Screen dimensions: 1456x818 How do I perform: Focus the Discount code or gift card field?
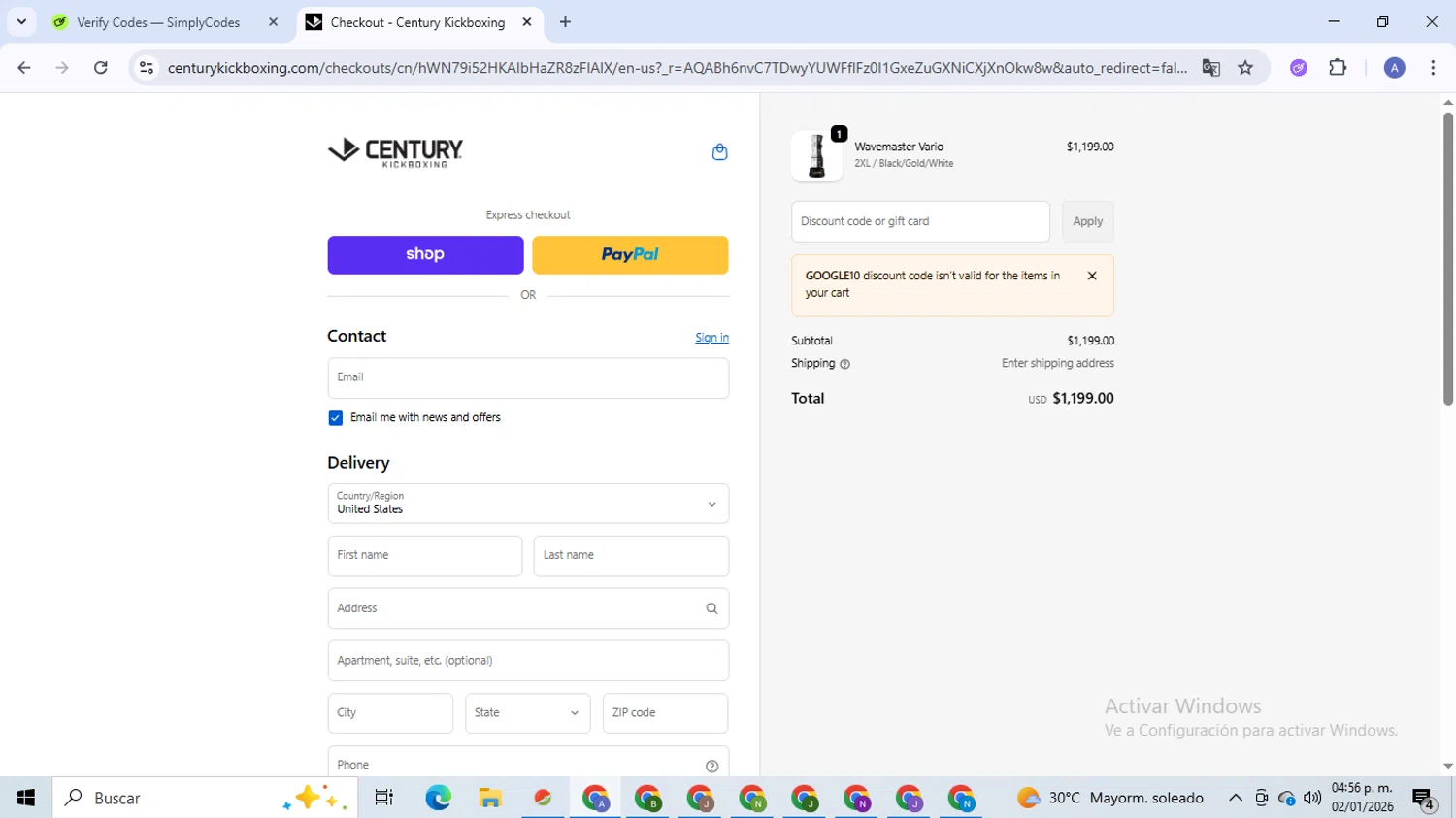[920, 222]
